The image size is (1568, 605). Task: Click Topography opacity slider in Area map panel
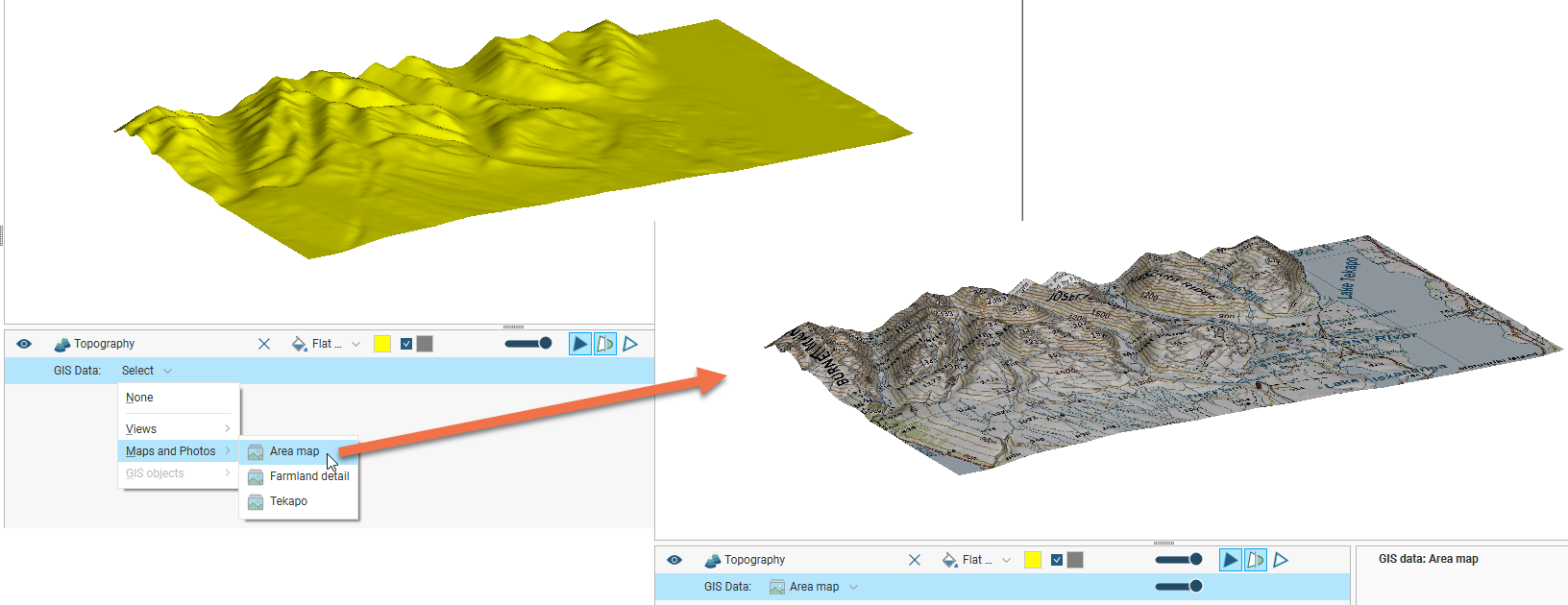point(1179,559)
